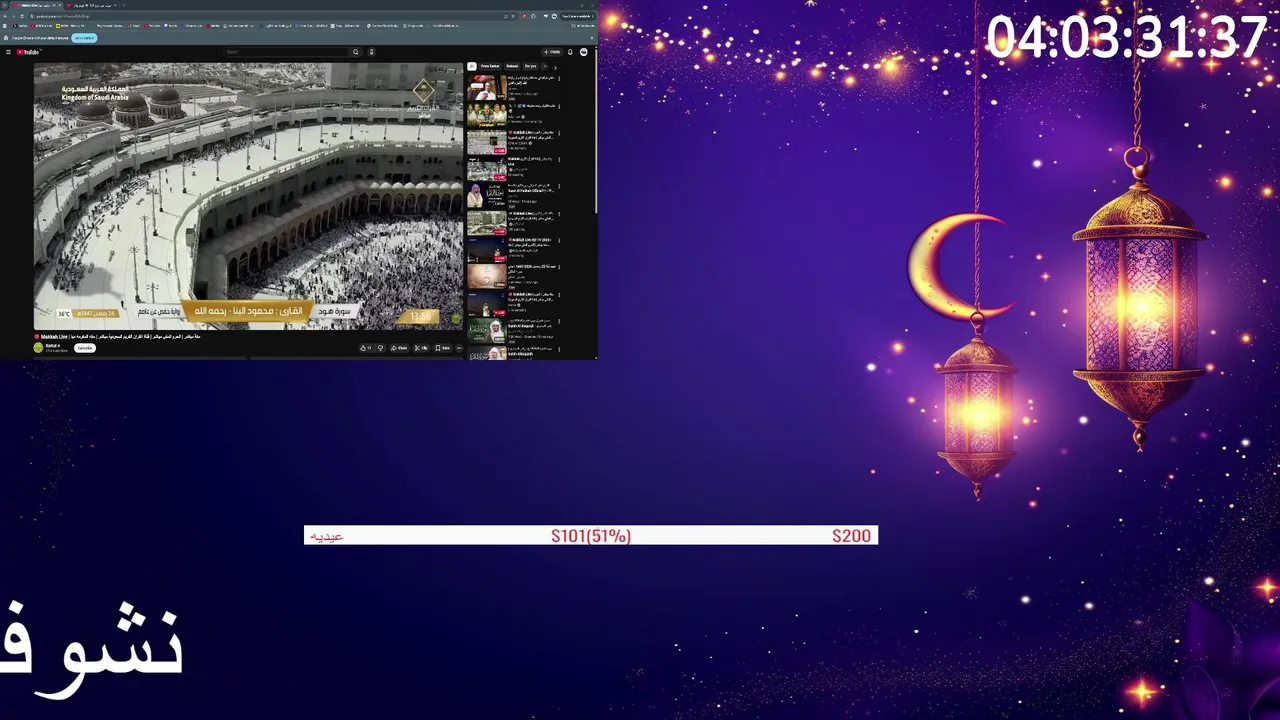The image size is (1280, 720).
Task: Open more actions ellipsis below video
Action: click(x=459, y=348)
